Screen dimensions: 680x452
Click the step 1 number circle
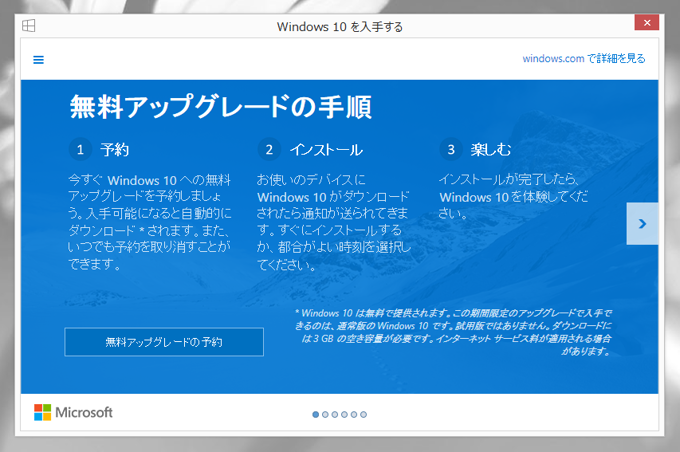pyautogui.click(x=80, y=150)
